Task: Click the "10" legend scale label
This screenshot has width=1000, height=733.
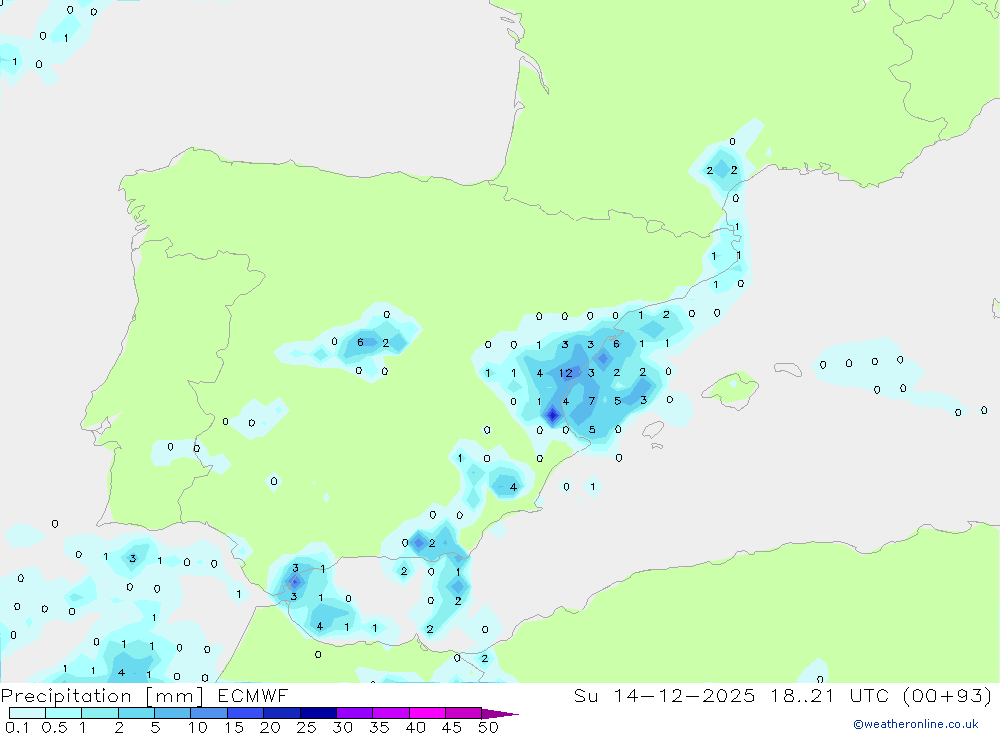Action: pyautogui.click(x=198, y=727)
